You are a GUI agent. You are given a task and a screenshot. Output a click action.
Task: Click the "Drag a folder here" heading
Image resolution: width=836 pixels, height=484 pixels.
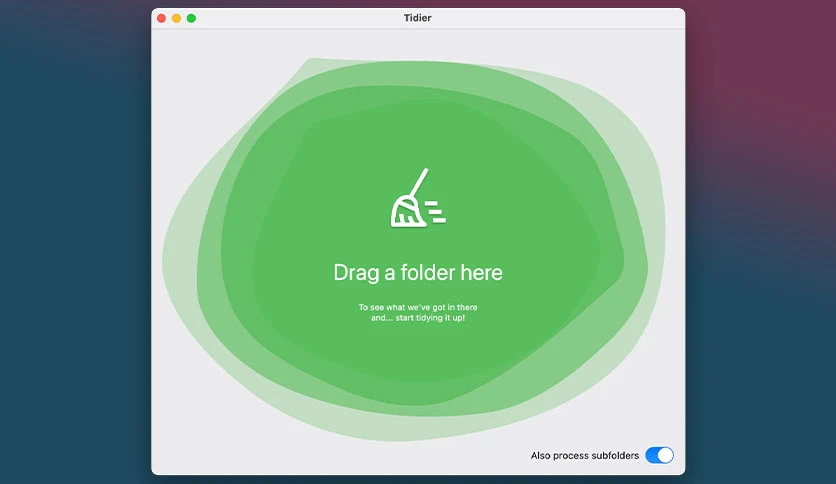point(418,272)
